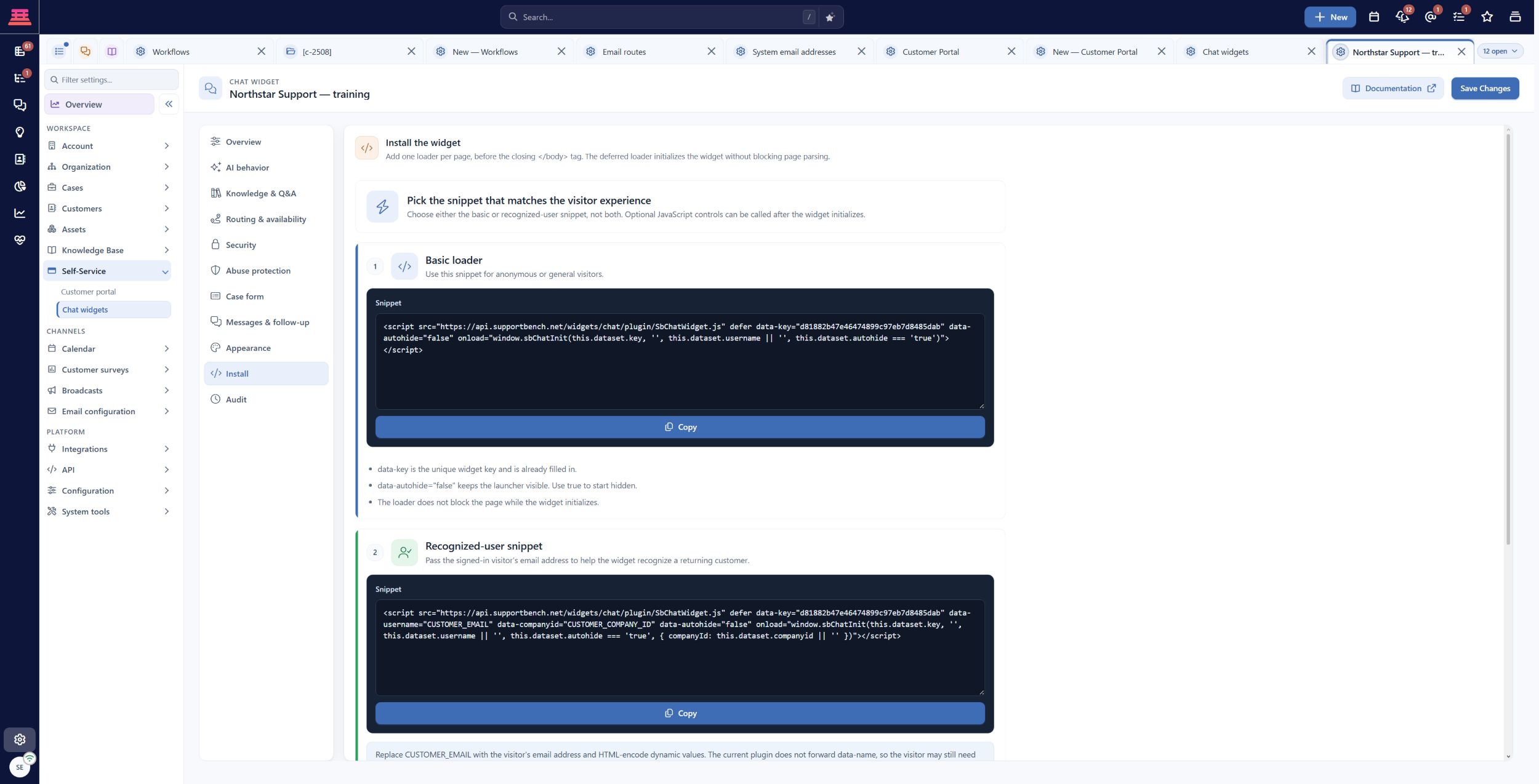The width and height of the screenshot is (1539, 784).
Task: Open chat conversations icon in left rail
Action: point(20,105)
